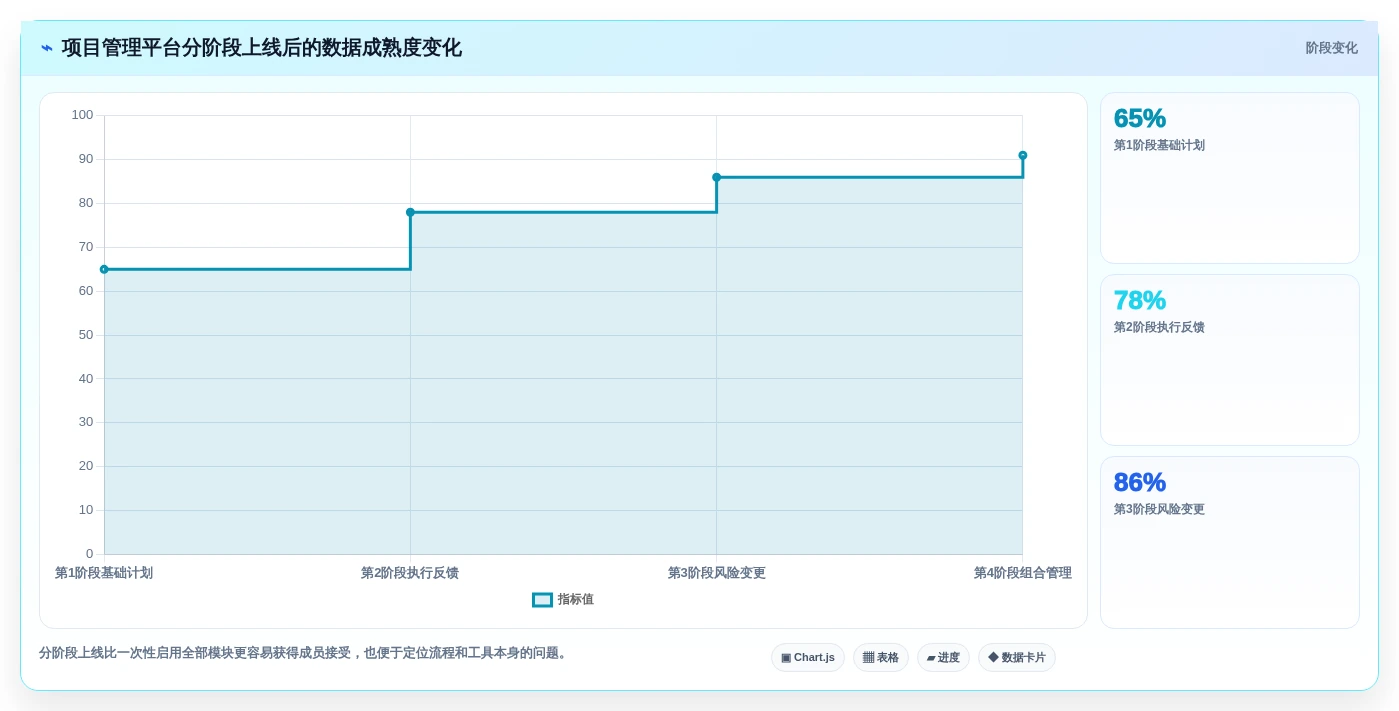This screenshot has width=1399, height=711.
Task: Click the 第3阶段风险变更 data point at 86
Action: click(716, 177)
